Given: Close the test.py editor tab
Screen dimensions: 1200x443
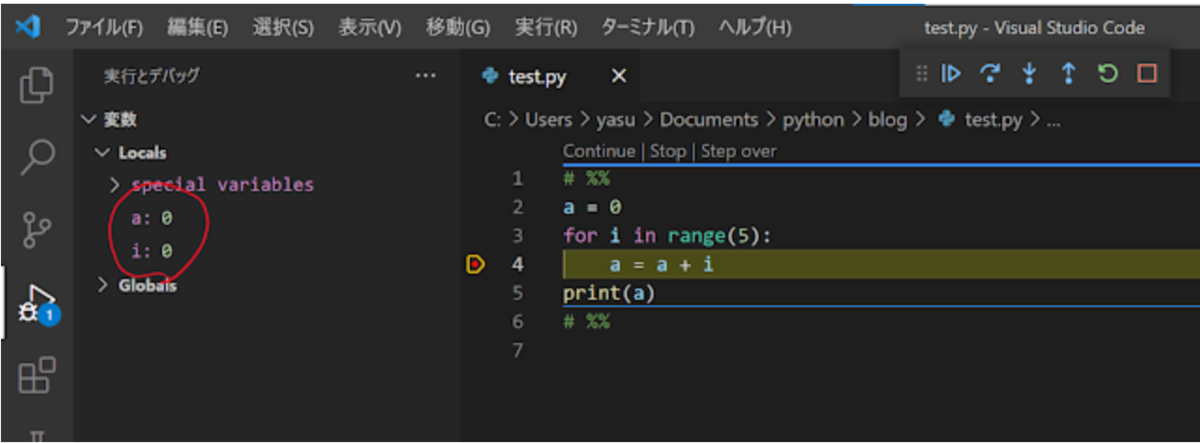Looking at the screenshot, I should (x=619, y=76).
